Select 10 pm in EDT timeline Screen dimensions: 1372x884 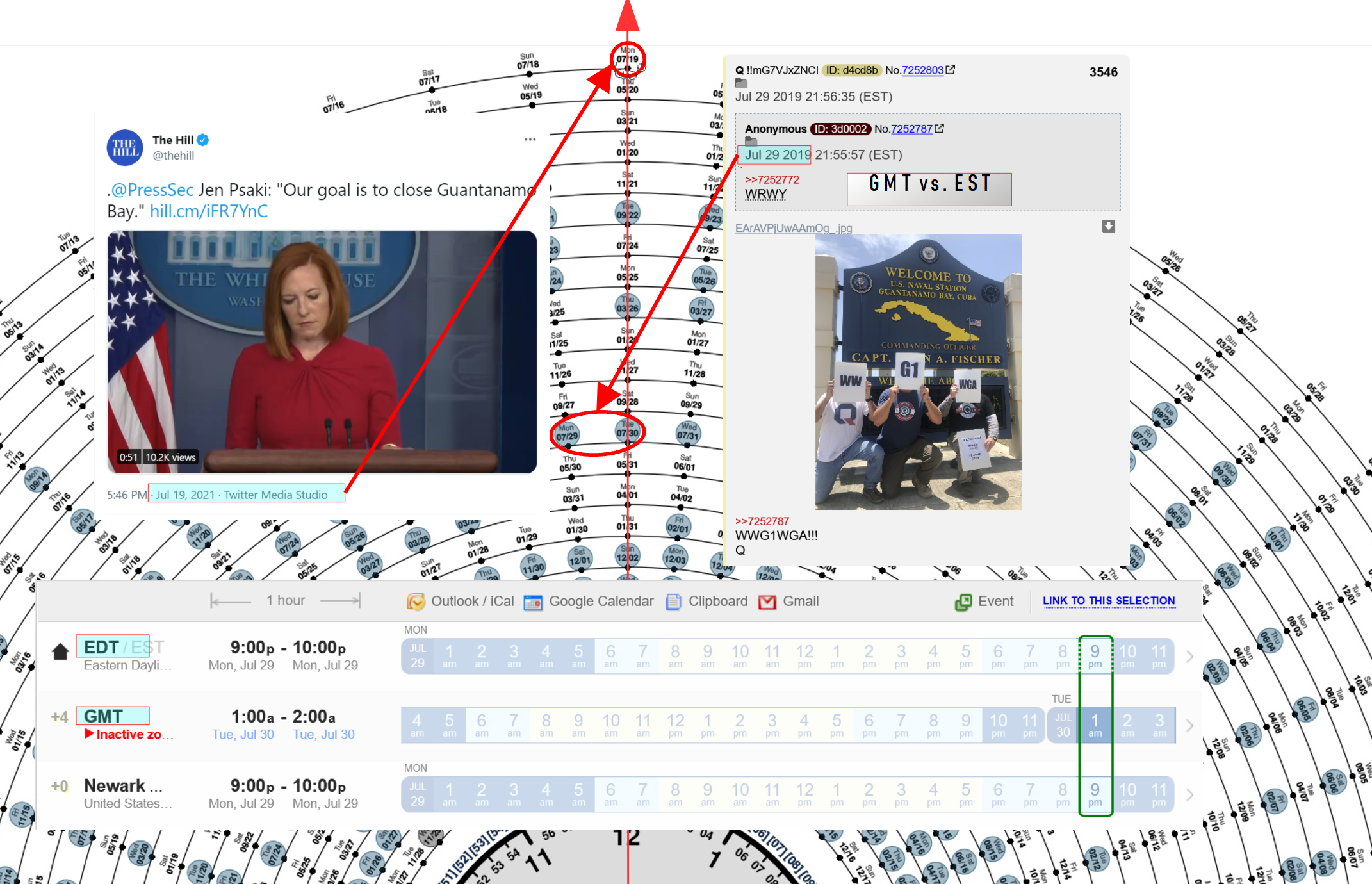pyautogui.click(x=1127, y=657)
